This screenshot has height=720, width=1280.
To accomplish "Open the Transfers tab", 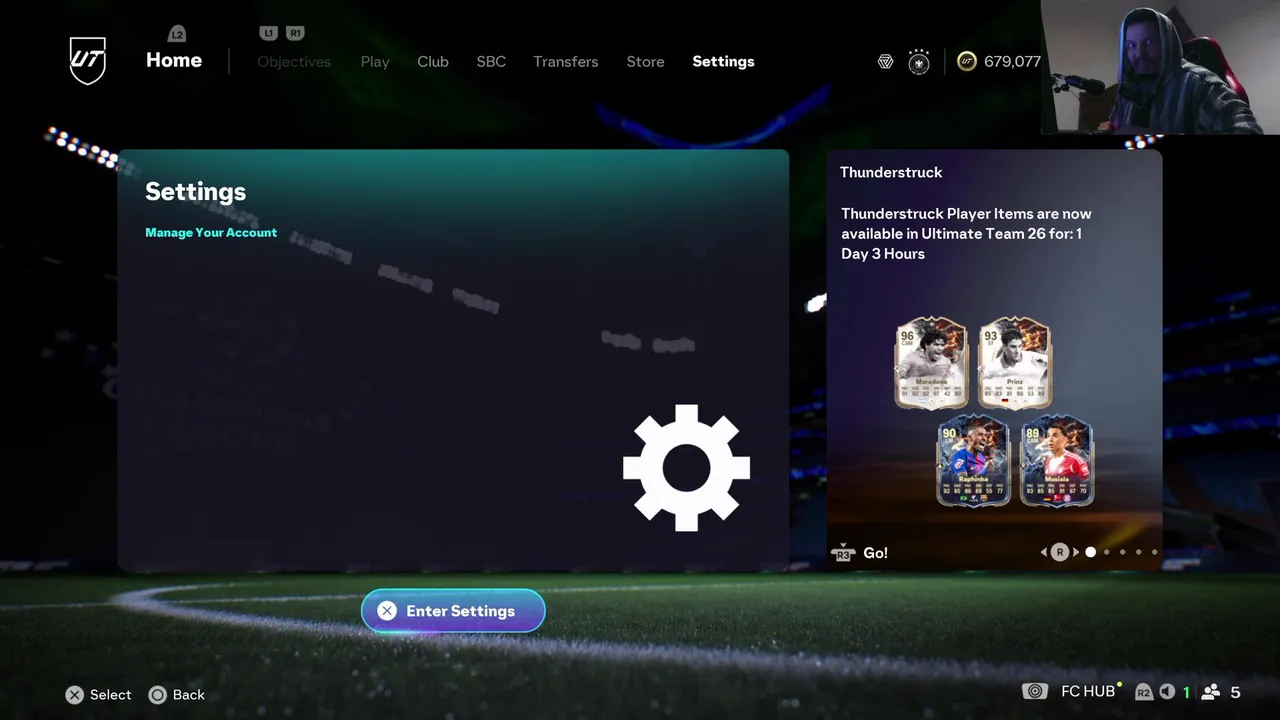I will [x=566, y=62].
